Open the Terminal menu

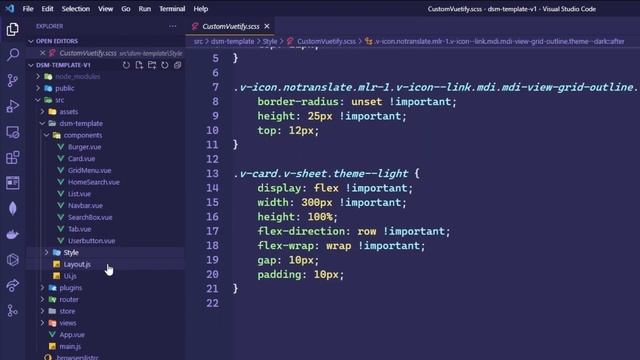click(x=172, y=9)
